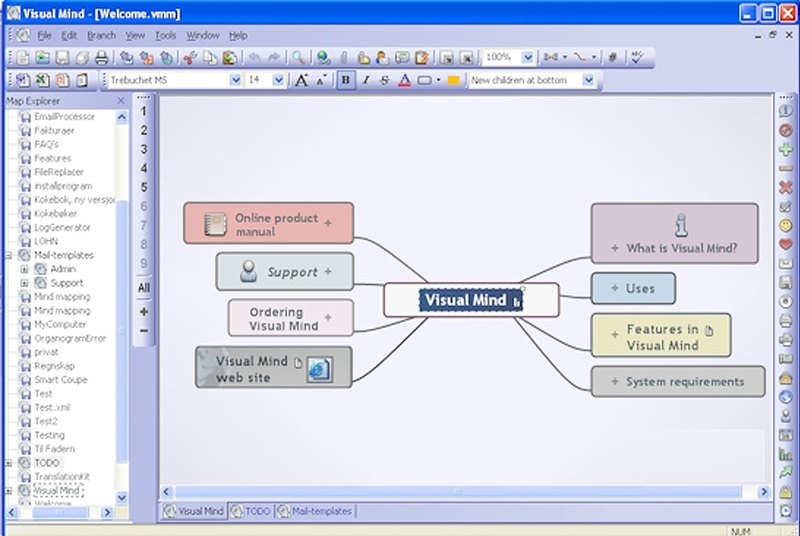
Task: Select the System requirements branch
Action: coord(678,381)
